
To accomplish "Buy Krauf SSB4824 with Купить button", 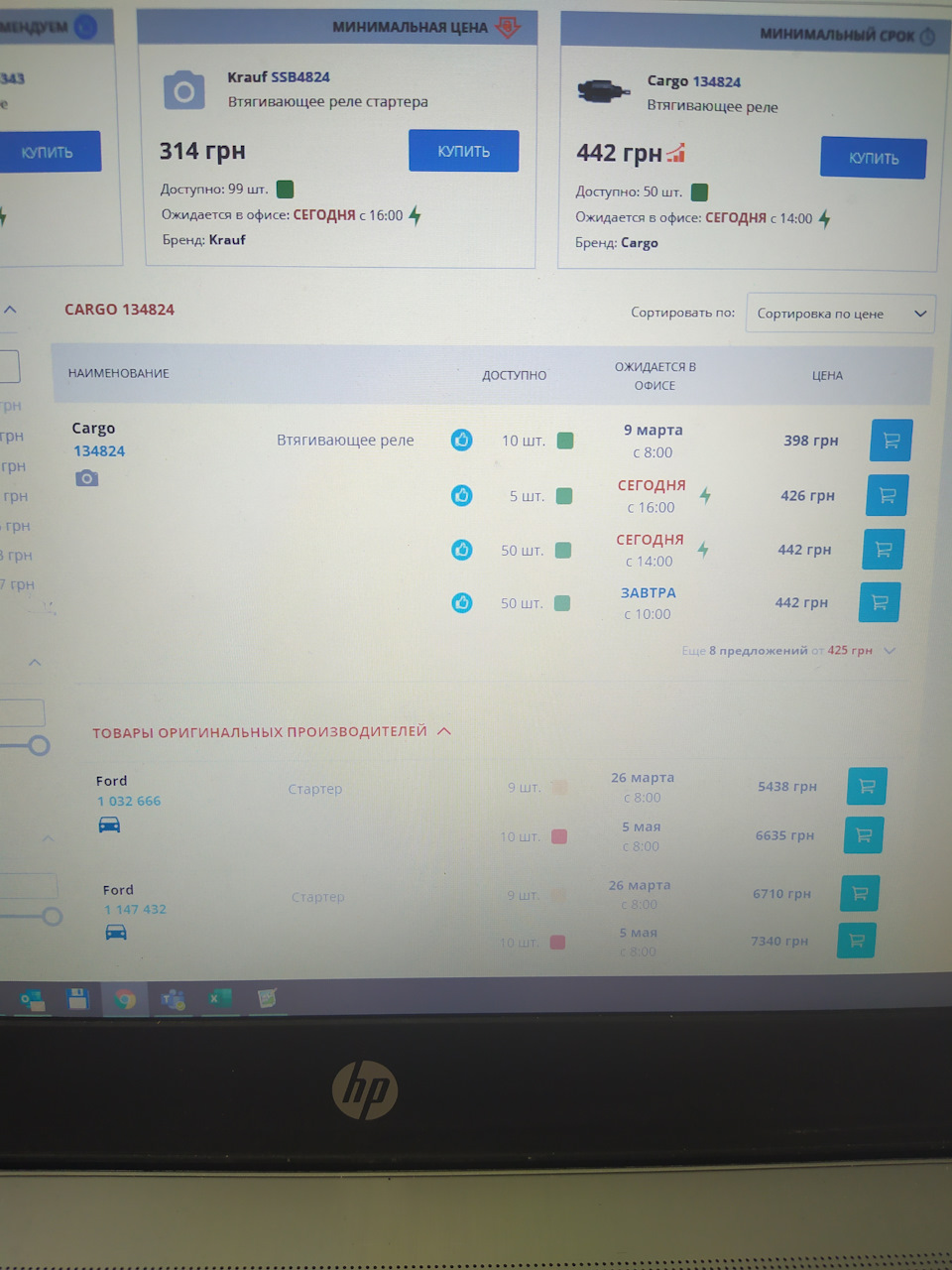I will [463, 151].
